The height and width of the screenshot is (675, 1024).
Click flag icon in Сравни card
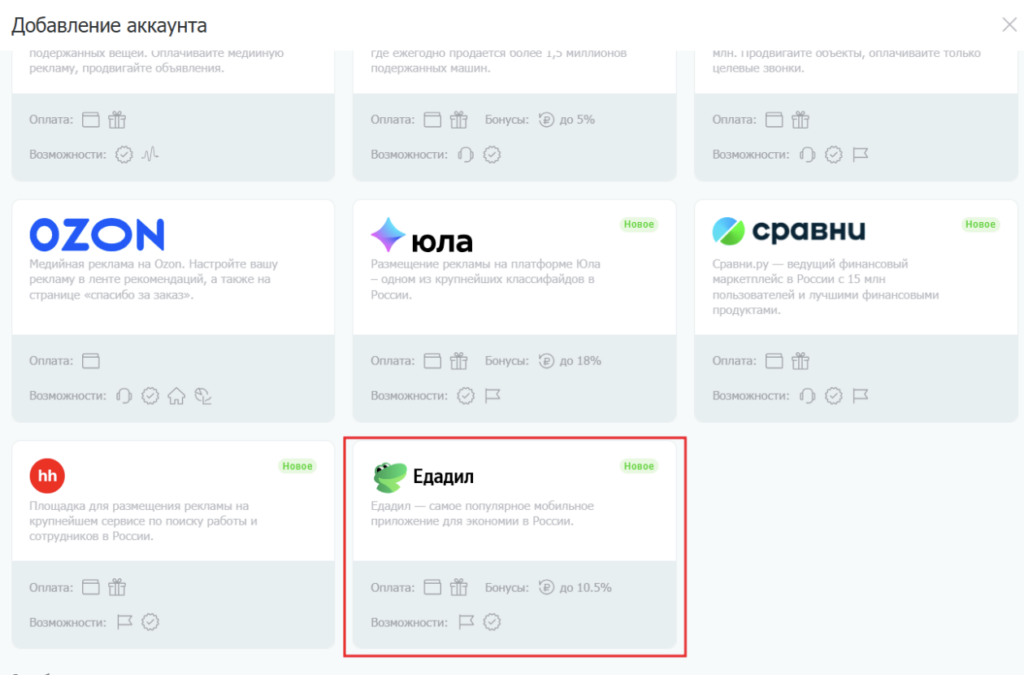coord(861,396)
